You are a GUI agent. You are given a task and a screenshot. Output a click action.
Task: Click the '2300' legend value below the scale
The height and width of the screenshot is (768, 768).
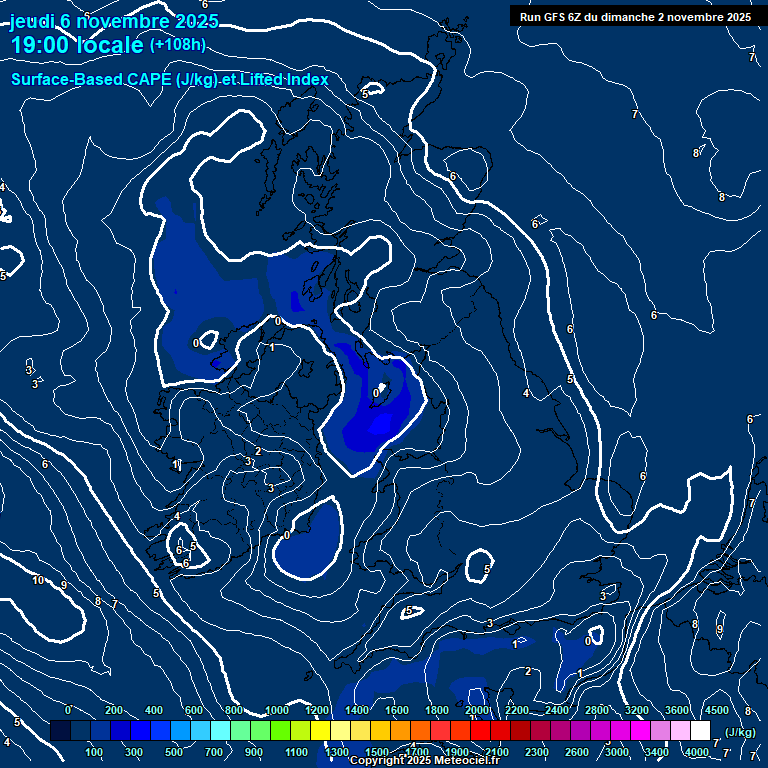[x=537, y=752]
